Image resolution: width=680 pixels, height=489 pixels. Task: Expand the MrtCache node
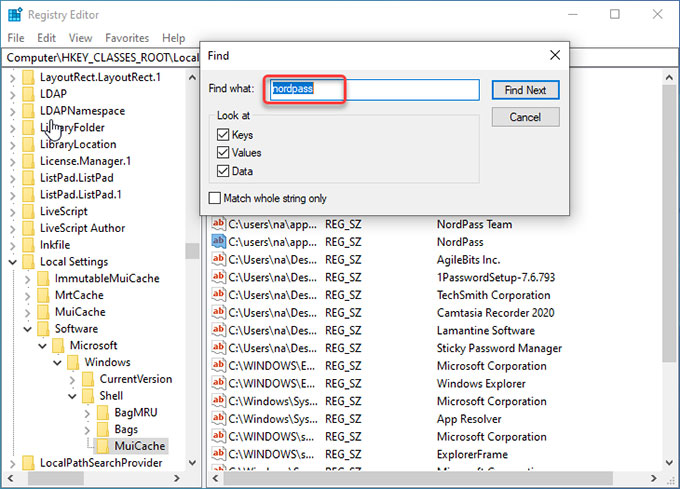(x=27, y=296)
